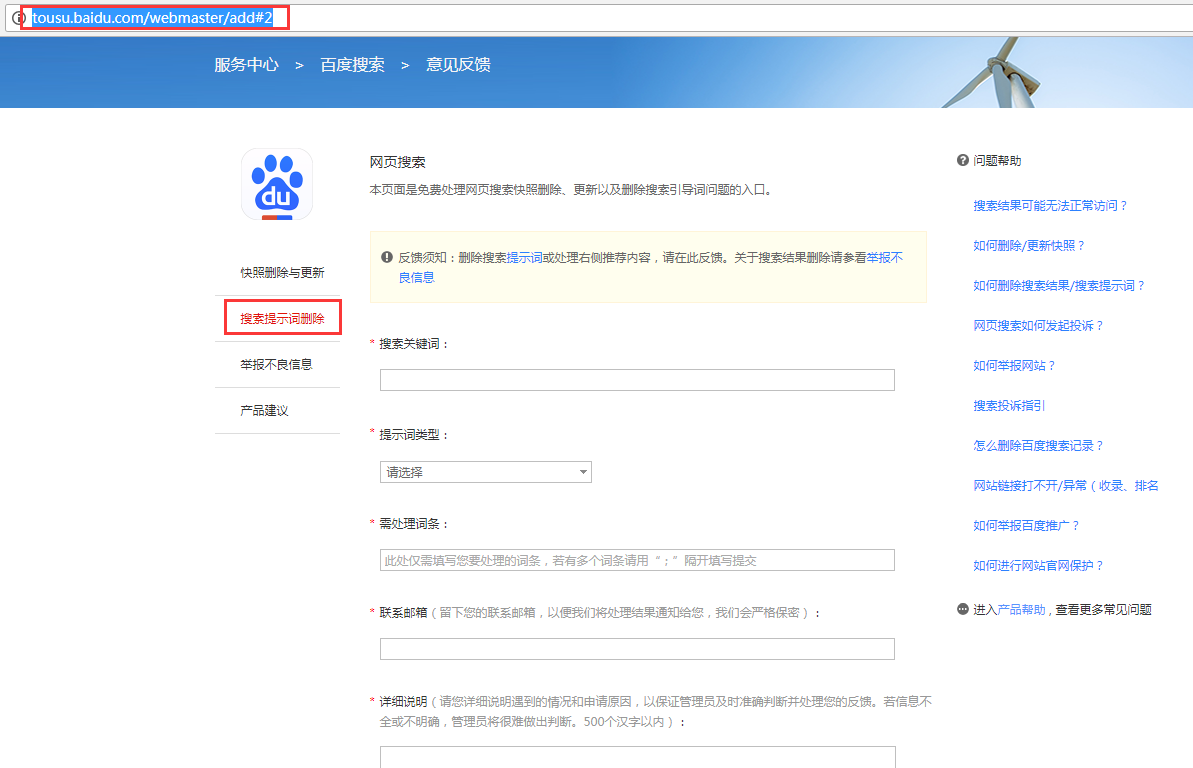Select 快照删除与更新 sidebar tab

(x=282, y=272)
